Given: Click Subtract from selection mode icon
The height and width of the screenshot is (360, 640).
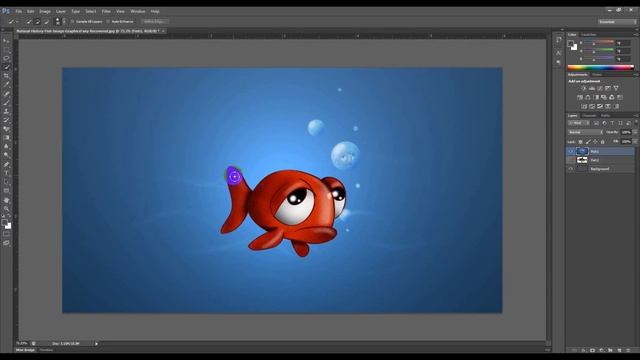Looking at the screenshot, I should tap(46, 22).
